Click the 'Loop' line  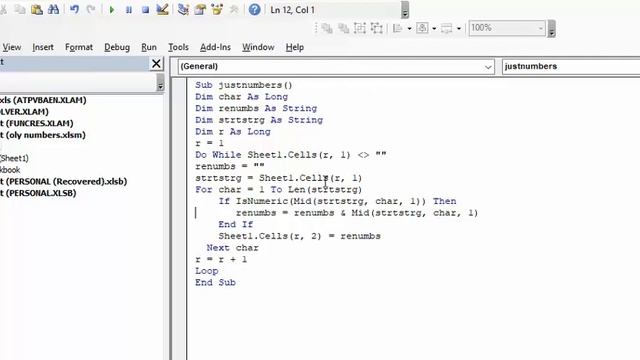point(207,271)
